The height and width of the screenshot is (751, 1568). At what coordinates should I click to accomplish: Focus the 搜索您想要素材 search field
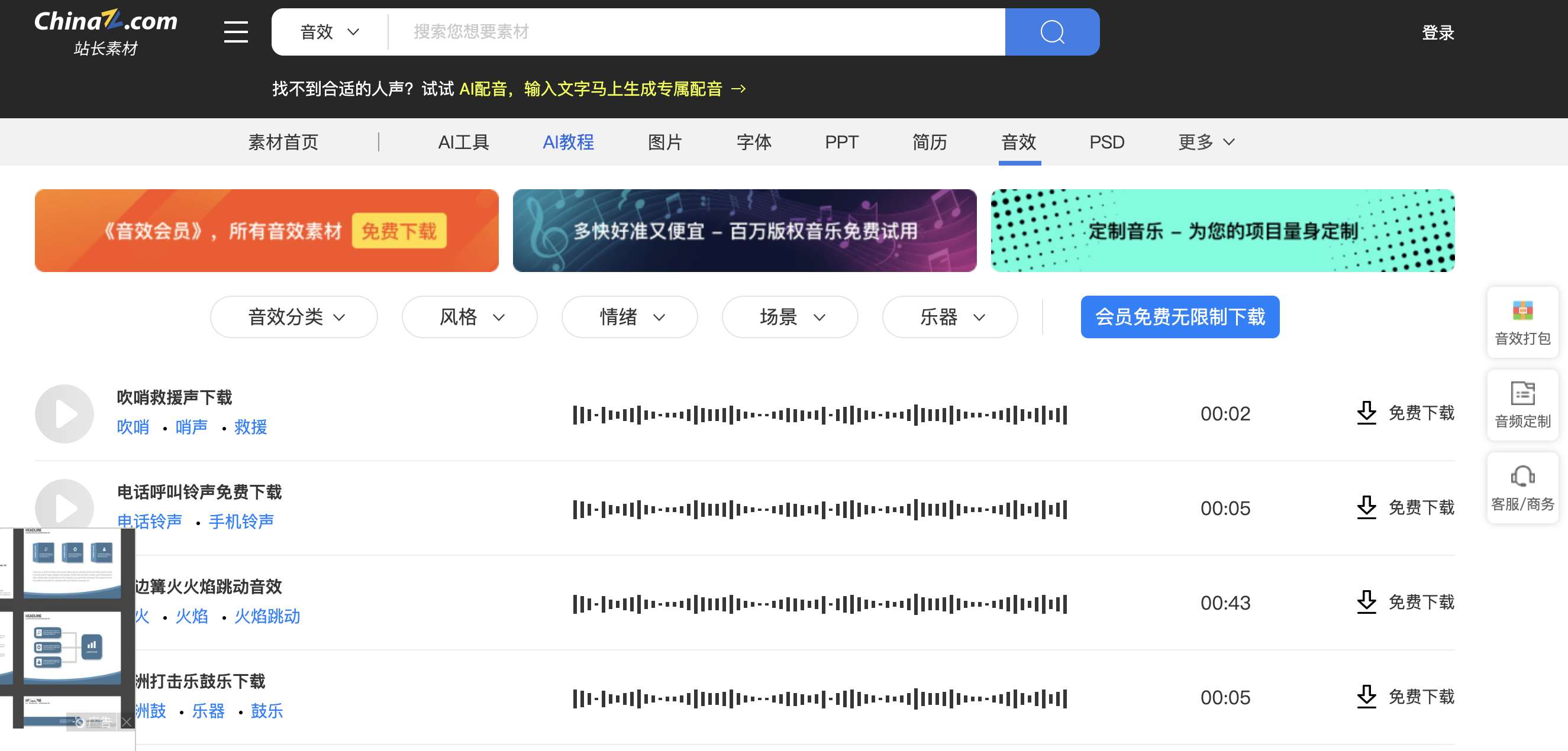[x=697, y=31]
